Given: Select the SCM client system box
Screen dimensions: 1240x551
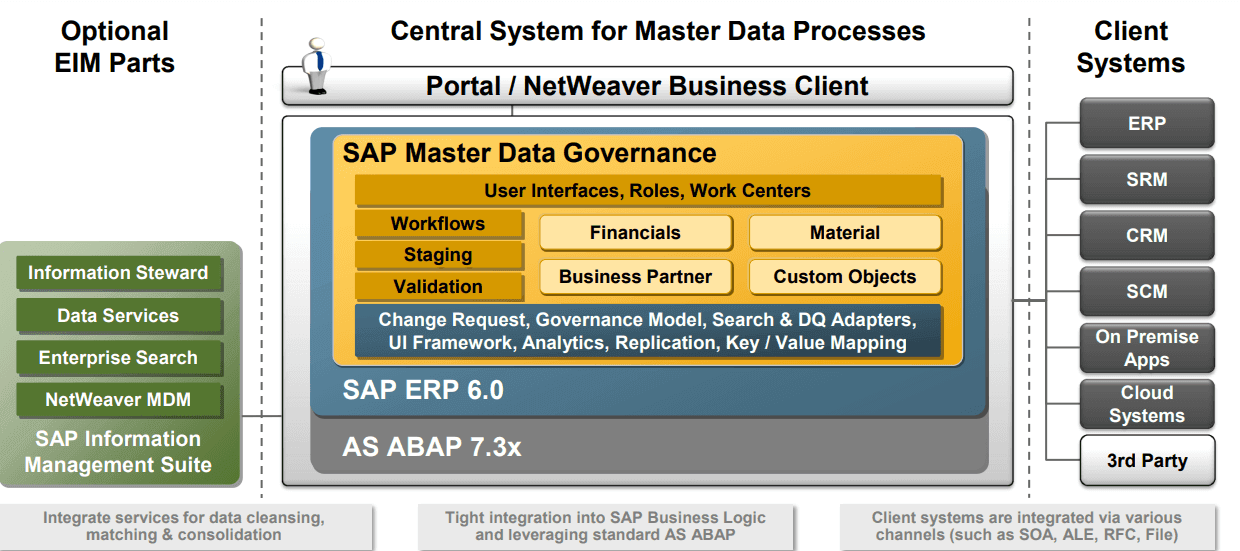Looking at the screenshot, I should tap(1146, 292).
